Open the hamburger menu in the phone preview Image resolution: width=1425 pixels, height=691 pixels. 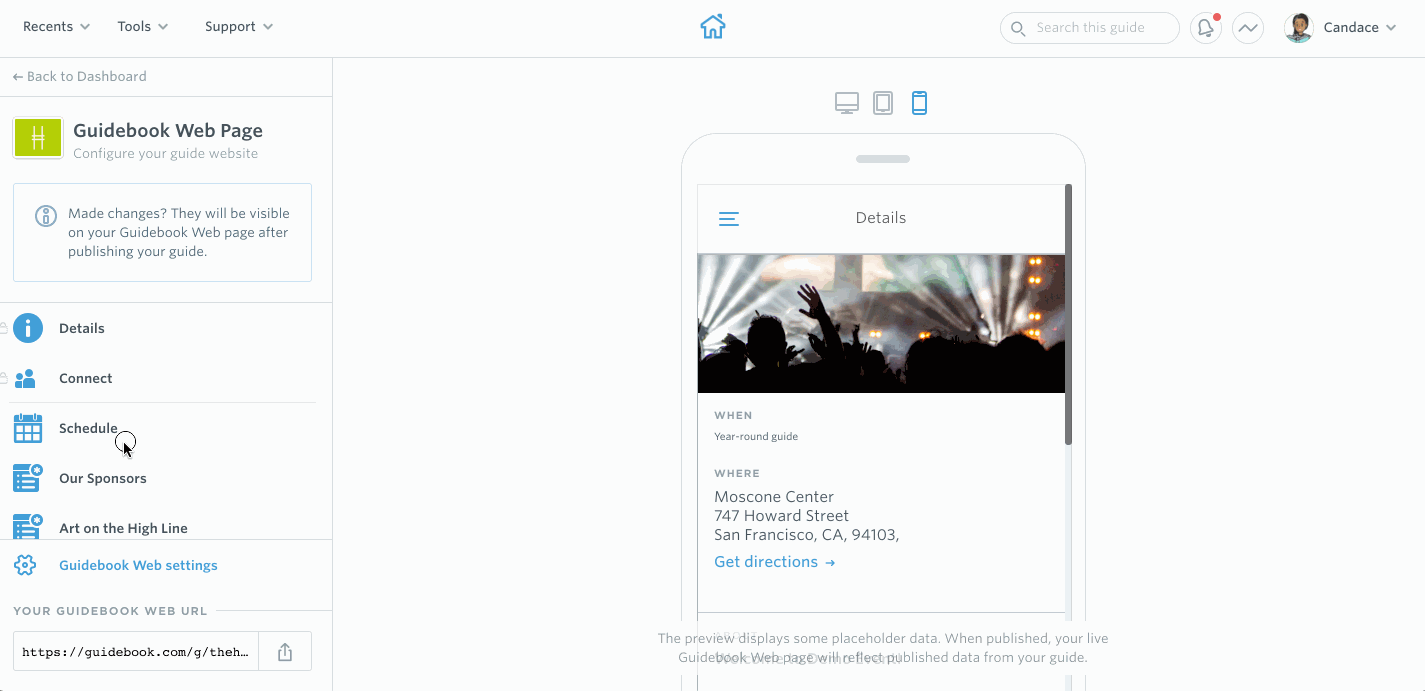coord(729,218)
